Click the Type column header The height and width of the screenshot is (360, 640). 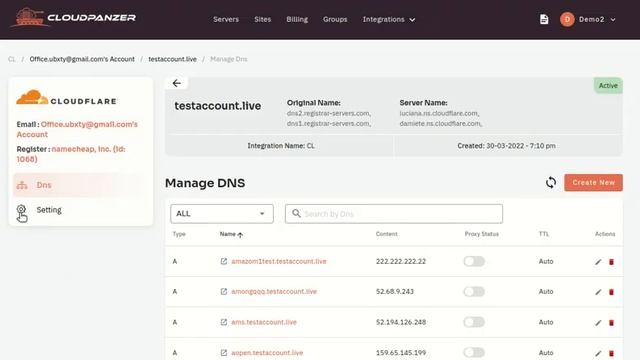coord(179,234)
